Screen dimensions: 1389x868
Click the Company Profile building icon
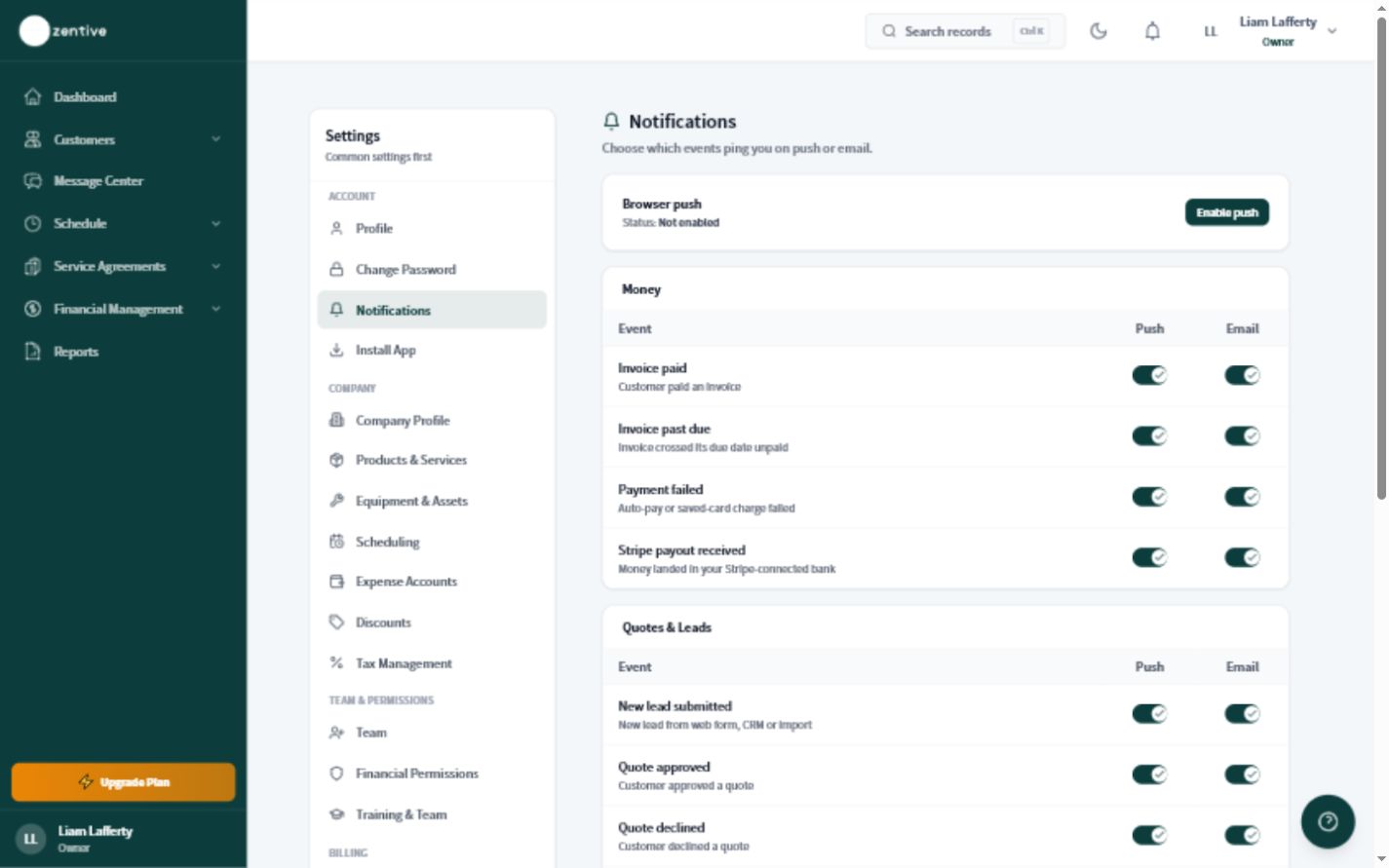(x=336, y=420)
